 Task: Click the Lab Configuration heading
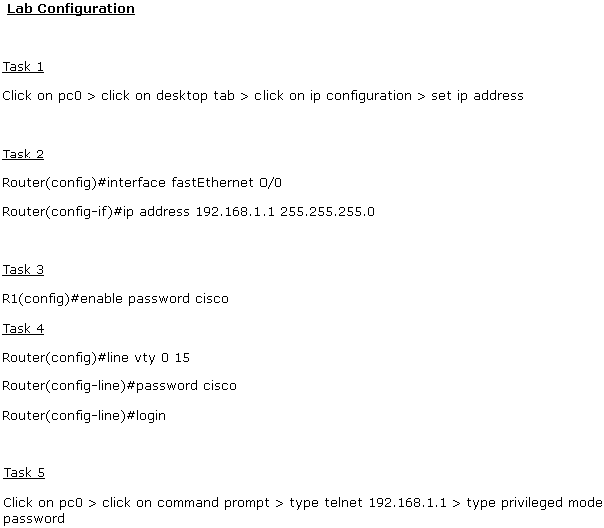tap(71, 9)
